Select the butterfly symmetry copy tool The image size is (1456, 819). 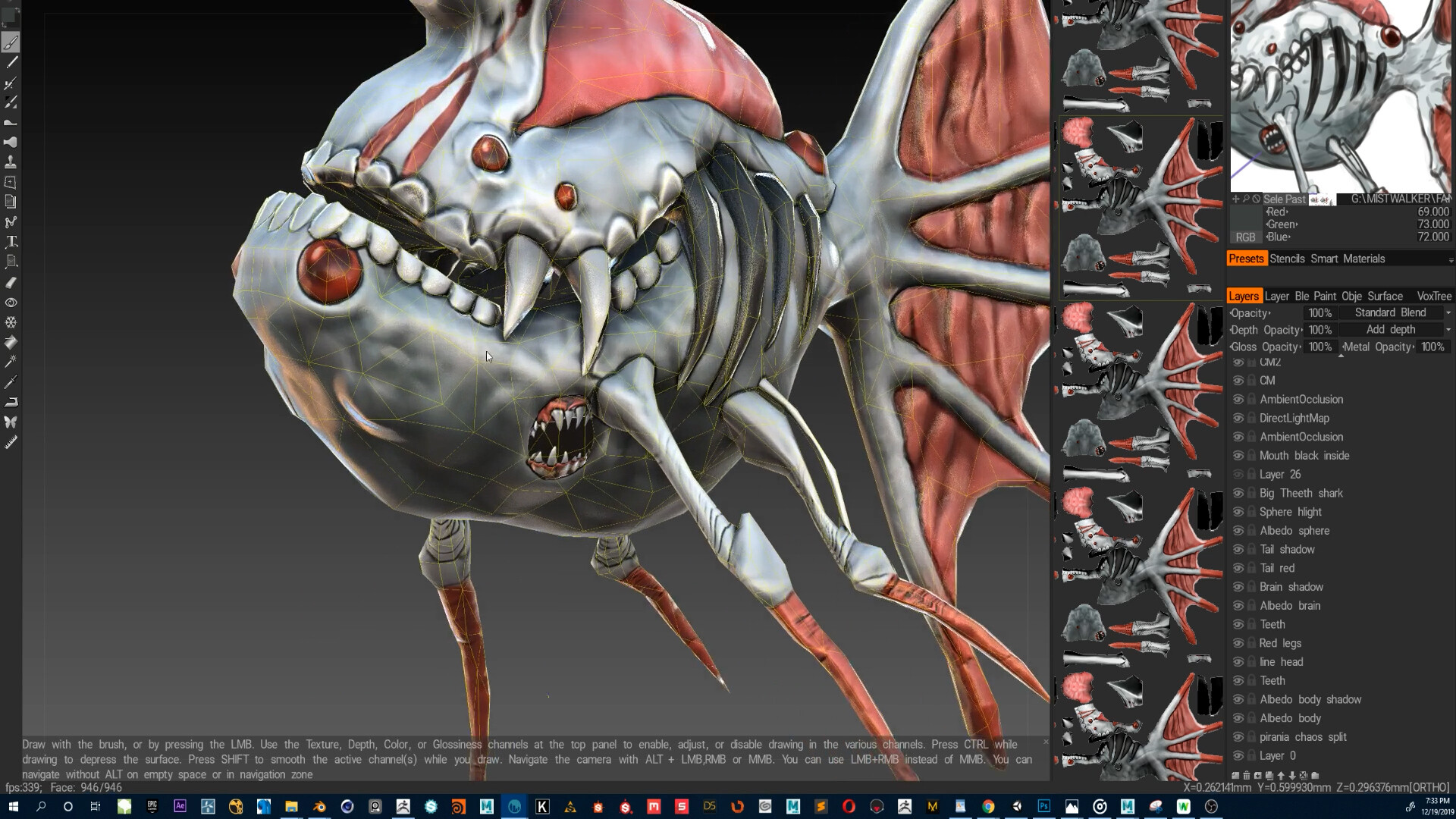pyautogui.click(x=11, y=422)
